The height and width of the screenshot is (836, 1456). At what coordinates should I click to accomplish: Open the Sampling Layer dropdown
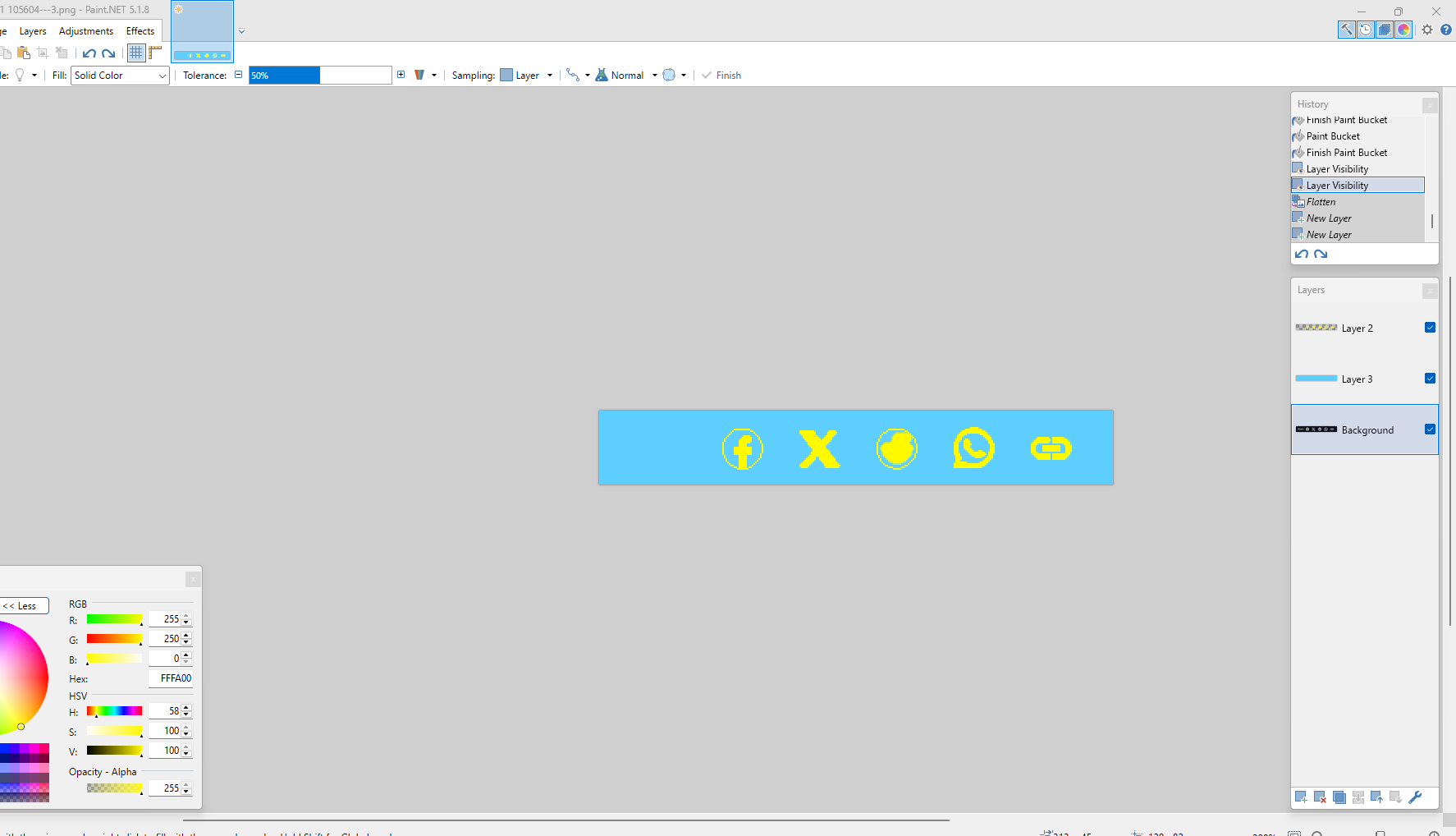coord(527,75)
